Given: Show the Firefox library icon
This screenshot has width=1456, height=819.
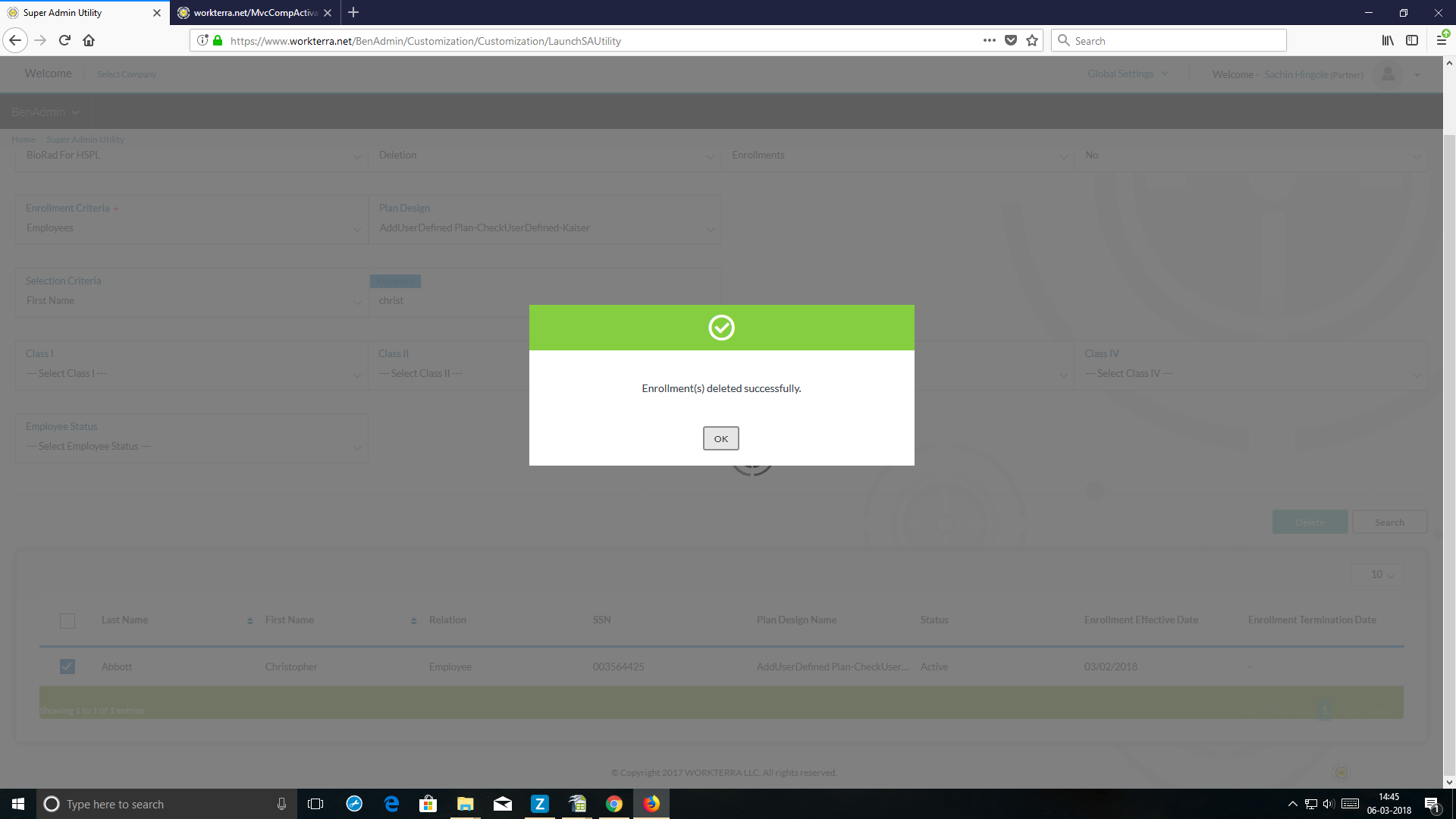Looking at the screenshot, I should click(1387, 41).
